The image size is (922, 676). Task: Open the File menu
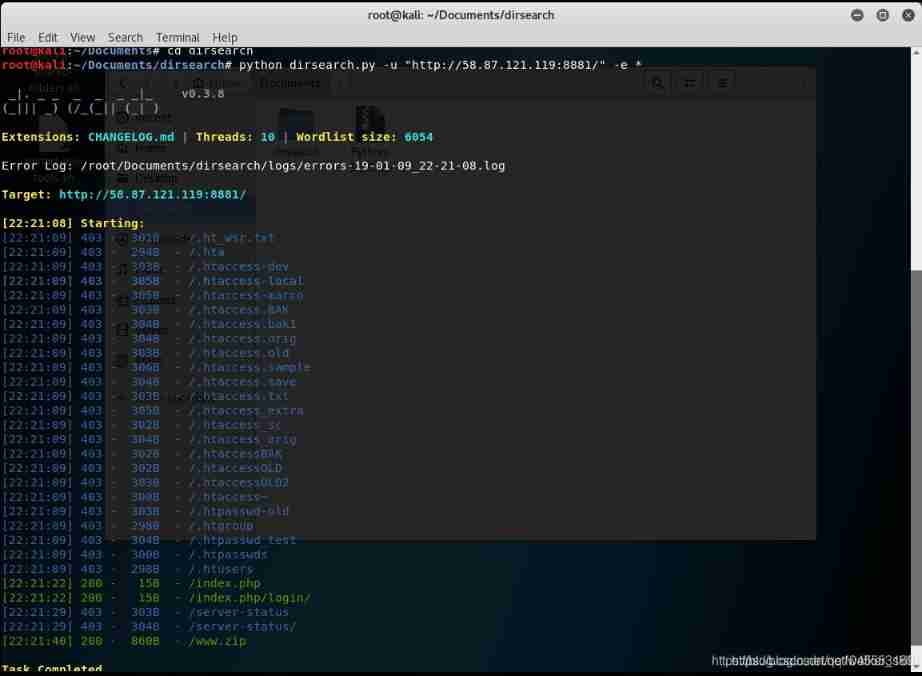click(x=15, y=37)
